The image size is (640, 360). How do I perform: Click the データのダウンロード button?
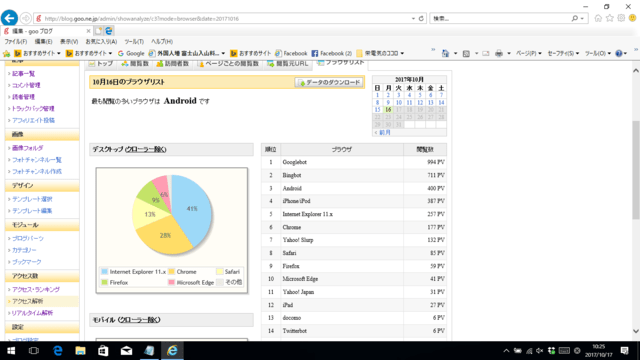coord(329,82)
